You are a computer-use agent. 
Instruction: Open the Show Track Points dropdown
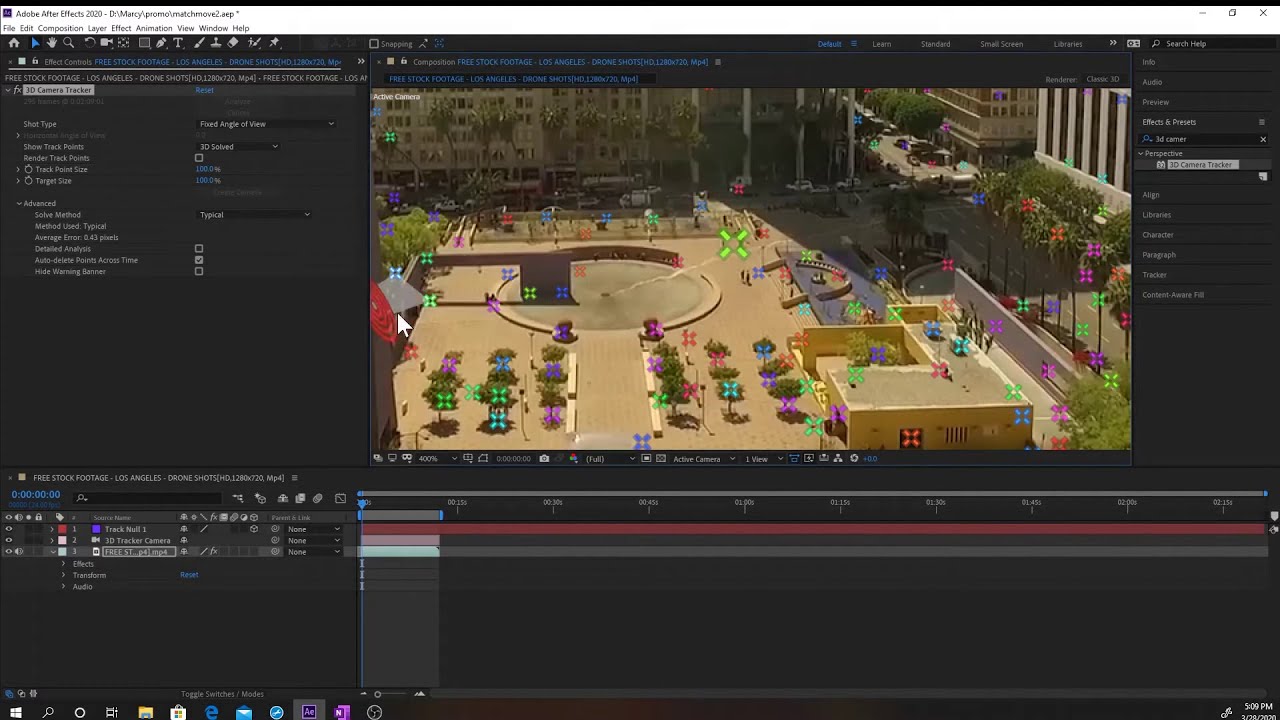pyautogui.click(x=238, y=147)
